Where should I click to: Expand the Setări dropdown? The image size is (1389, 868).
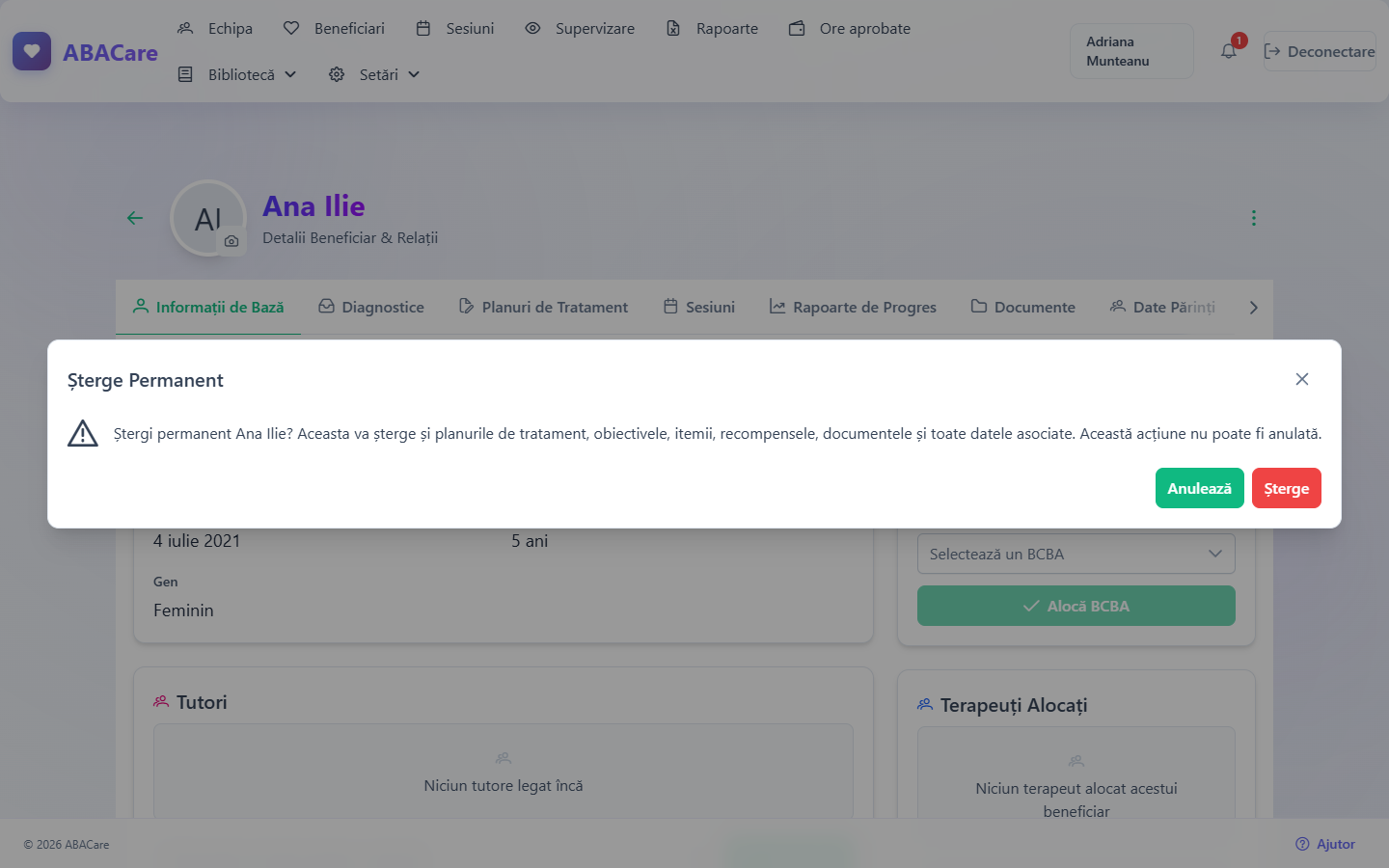[x=374, y=74]
